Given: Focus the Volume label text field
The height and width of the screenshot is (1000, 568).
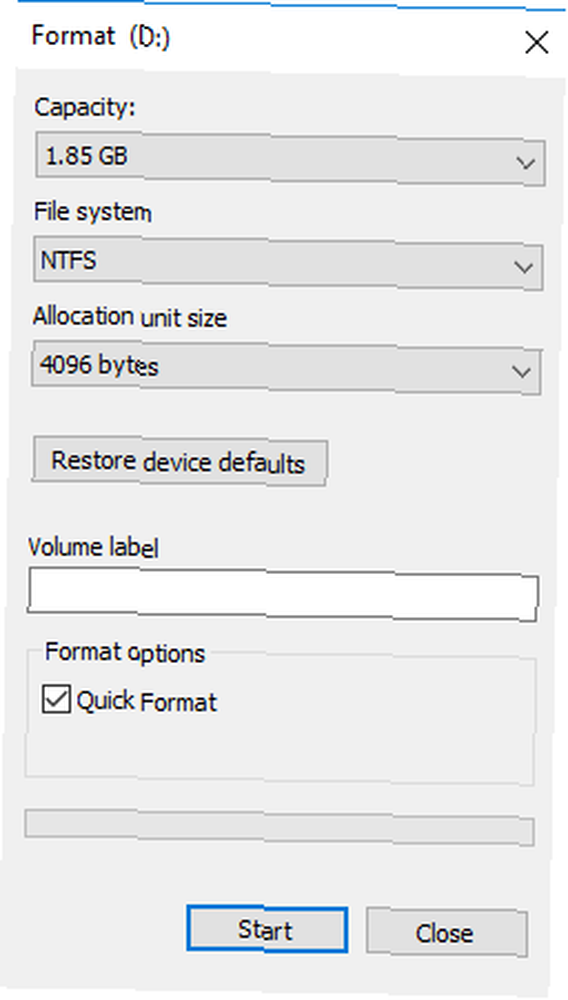Looking at the screenshot, I should 283,596.
